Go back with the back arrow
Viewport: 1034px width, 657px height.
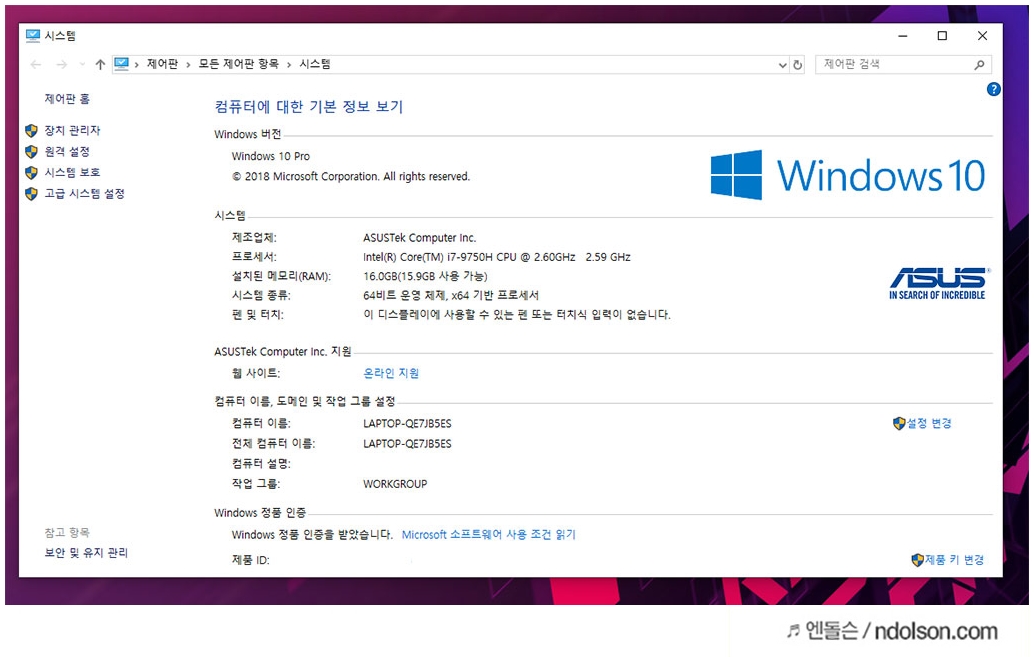[x=36, y=65]
